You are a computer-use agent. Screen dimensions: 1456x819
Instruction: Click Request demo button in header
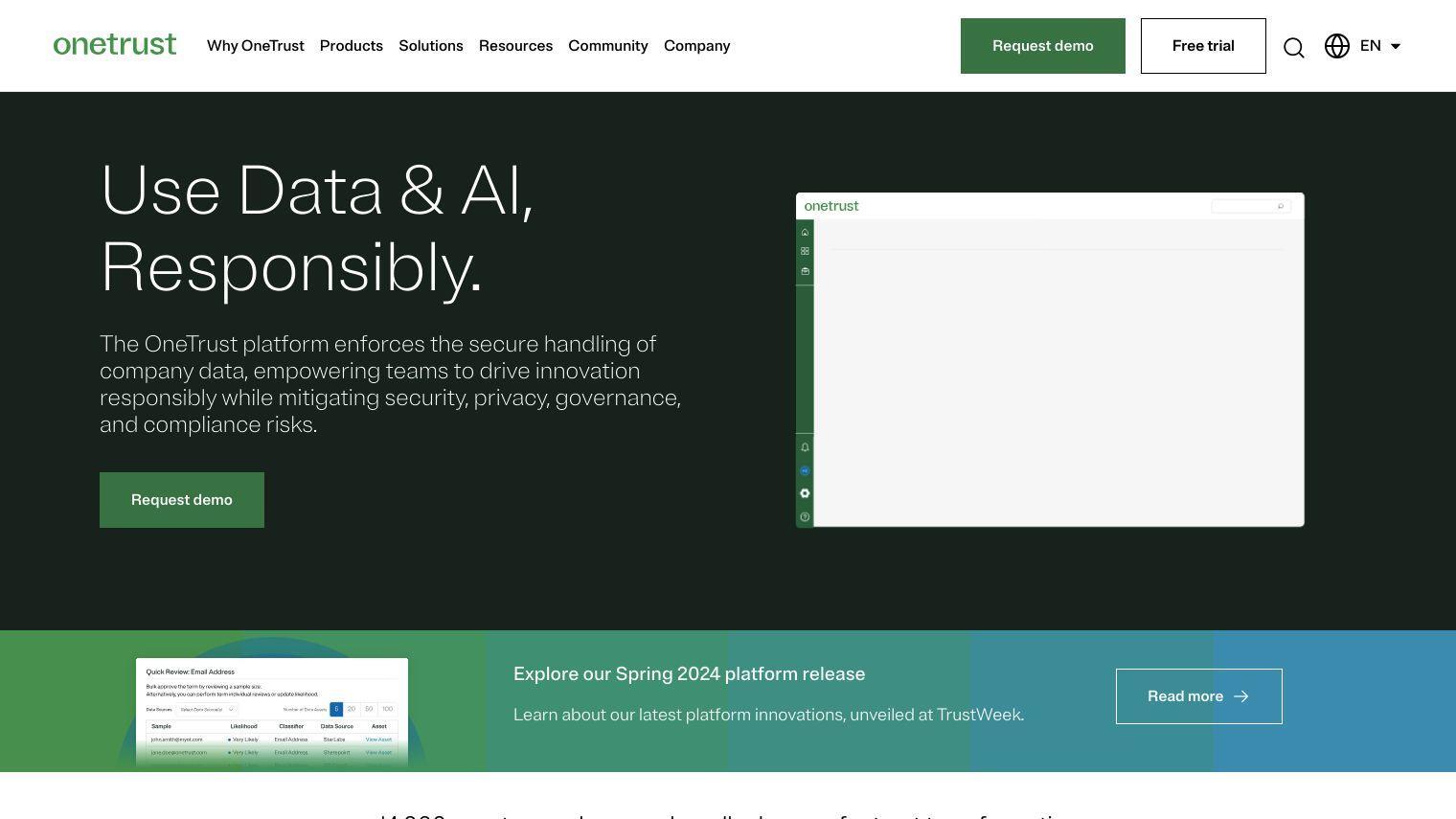coord(1043,46)
